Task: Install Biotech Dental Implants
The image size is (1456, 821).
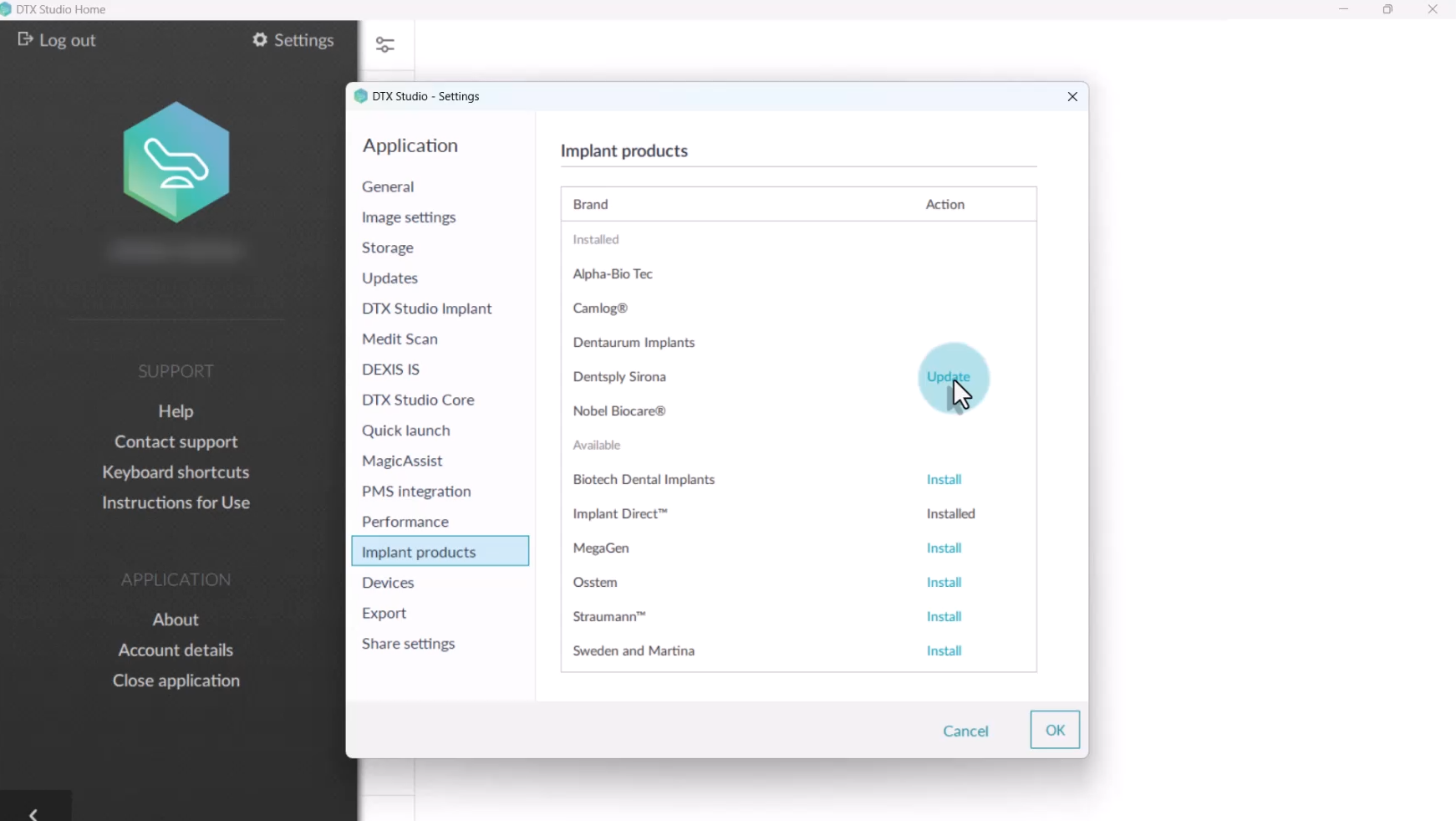Action: click(x=944, y=480)
